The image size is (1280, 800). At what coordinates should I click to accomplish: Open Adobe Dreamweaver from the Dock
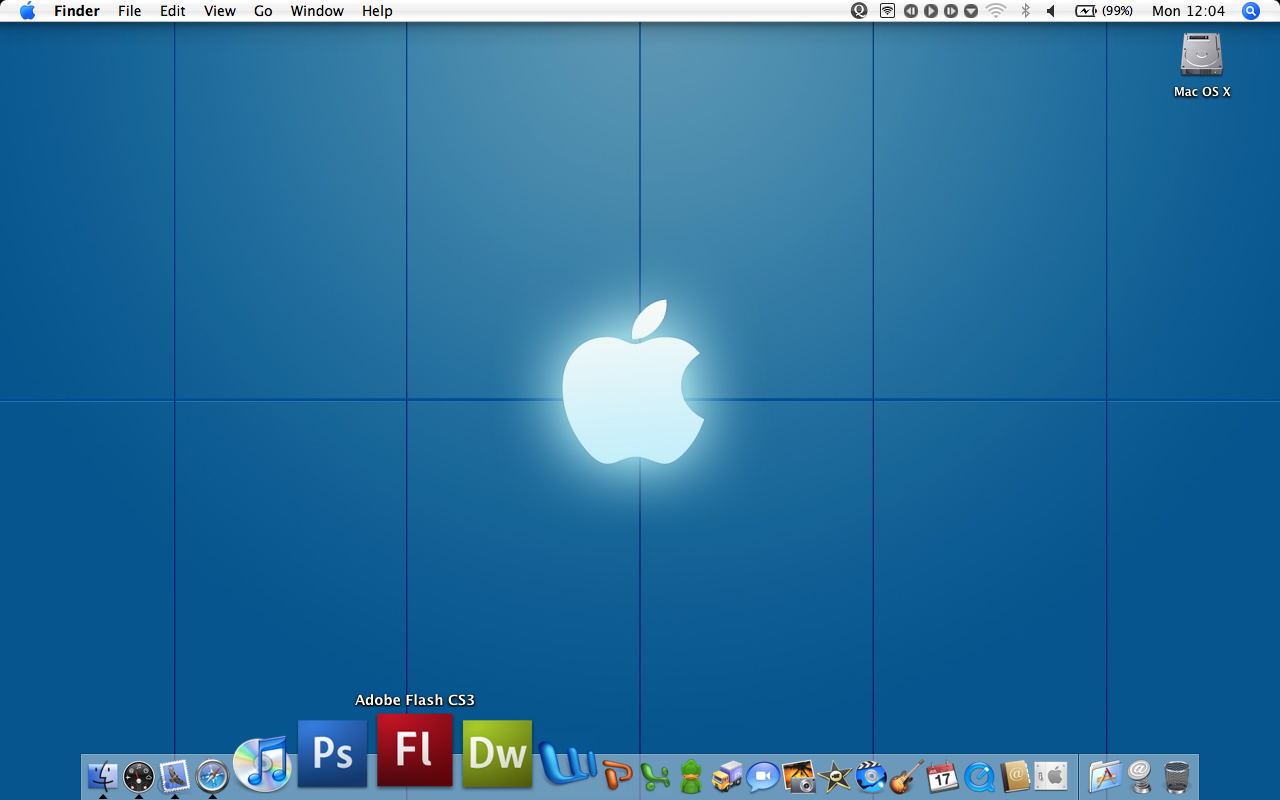(x=497, y=754)
